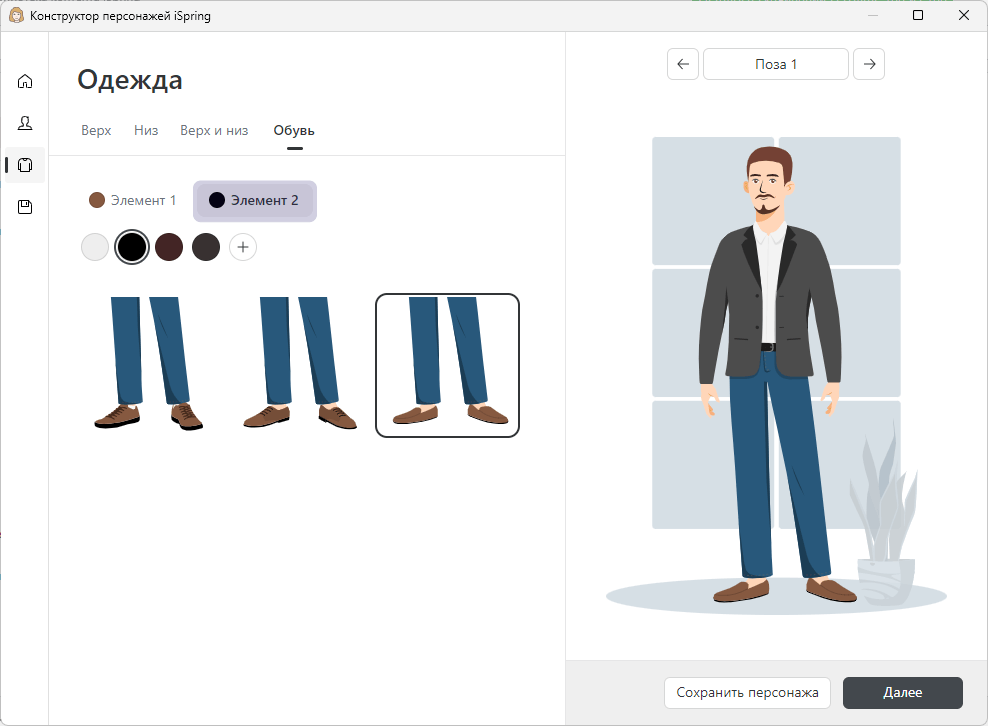
Task: Add a custom color with the plus button
Action: (243, 246)
